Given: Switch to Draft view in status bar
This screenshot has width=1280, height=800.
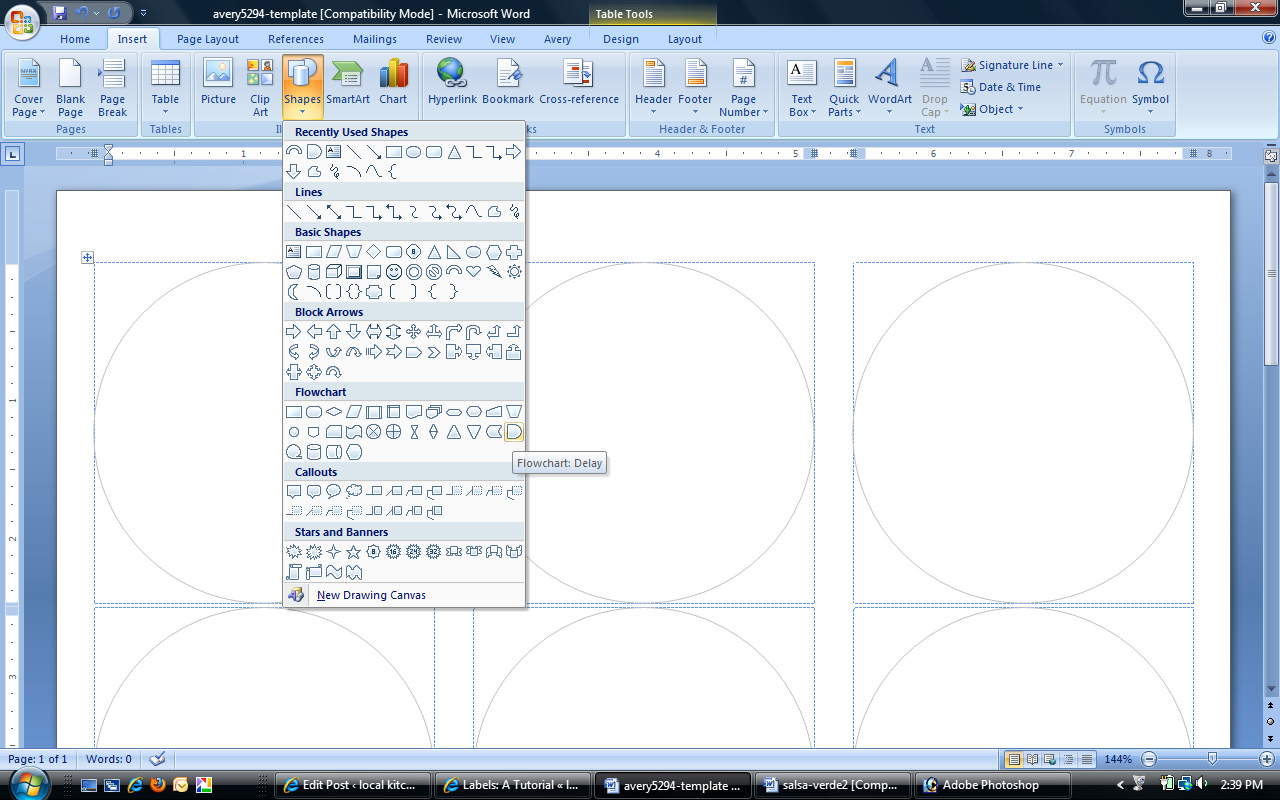Looking at the screenshot, I should click(1087, 759).
